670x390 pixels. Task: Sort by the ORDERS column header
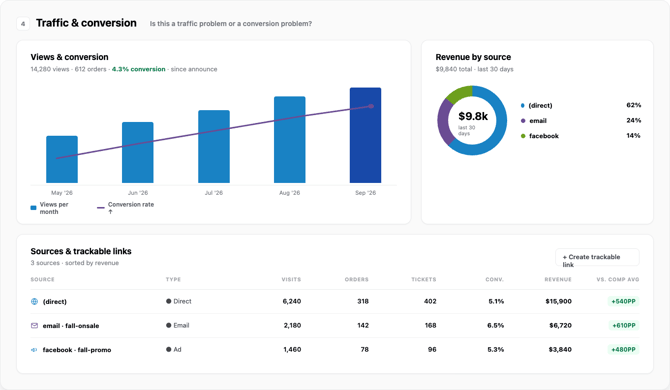[x=356, y=279]
